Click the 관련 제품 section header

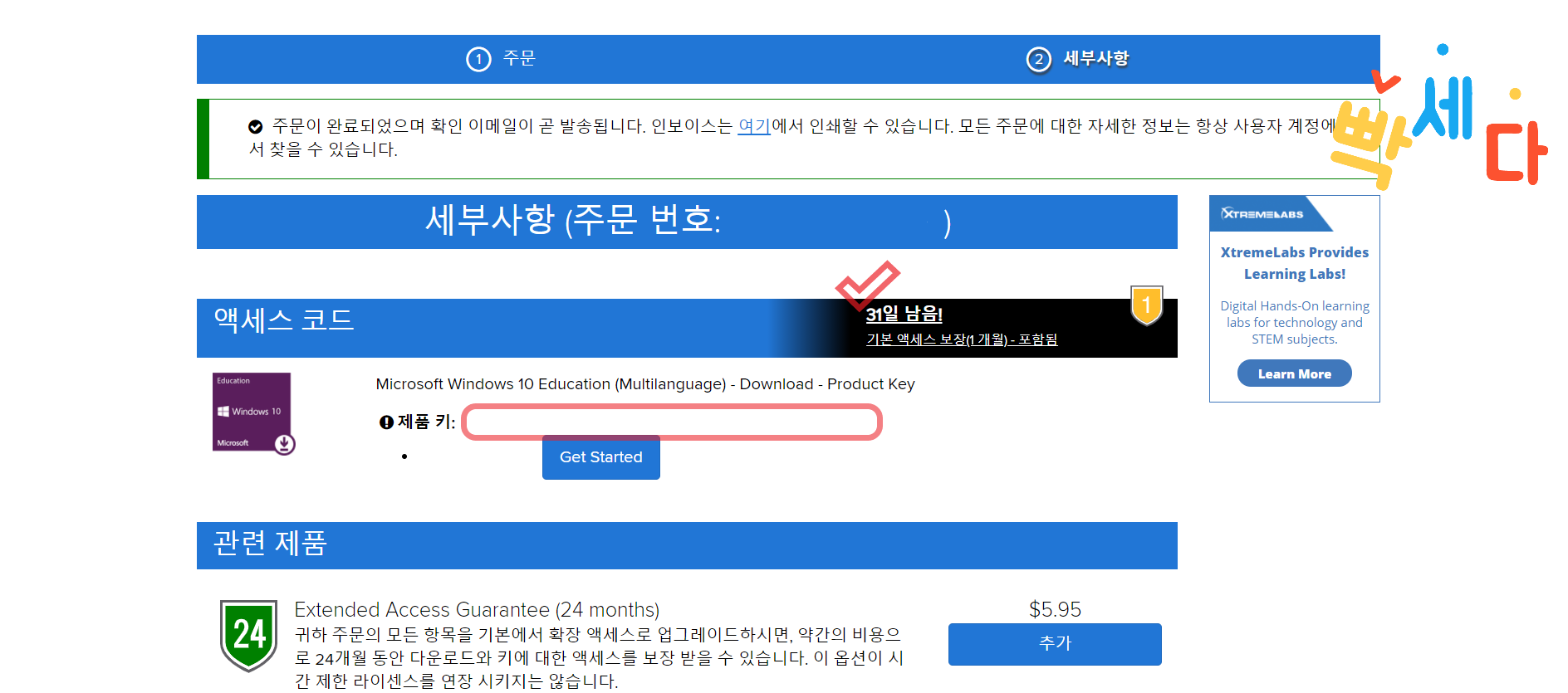pos(687,545)
